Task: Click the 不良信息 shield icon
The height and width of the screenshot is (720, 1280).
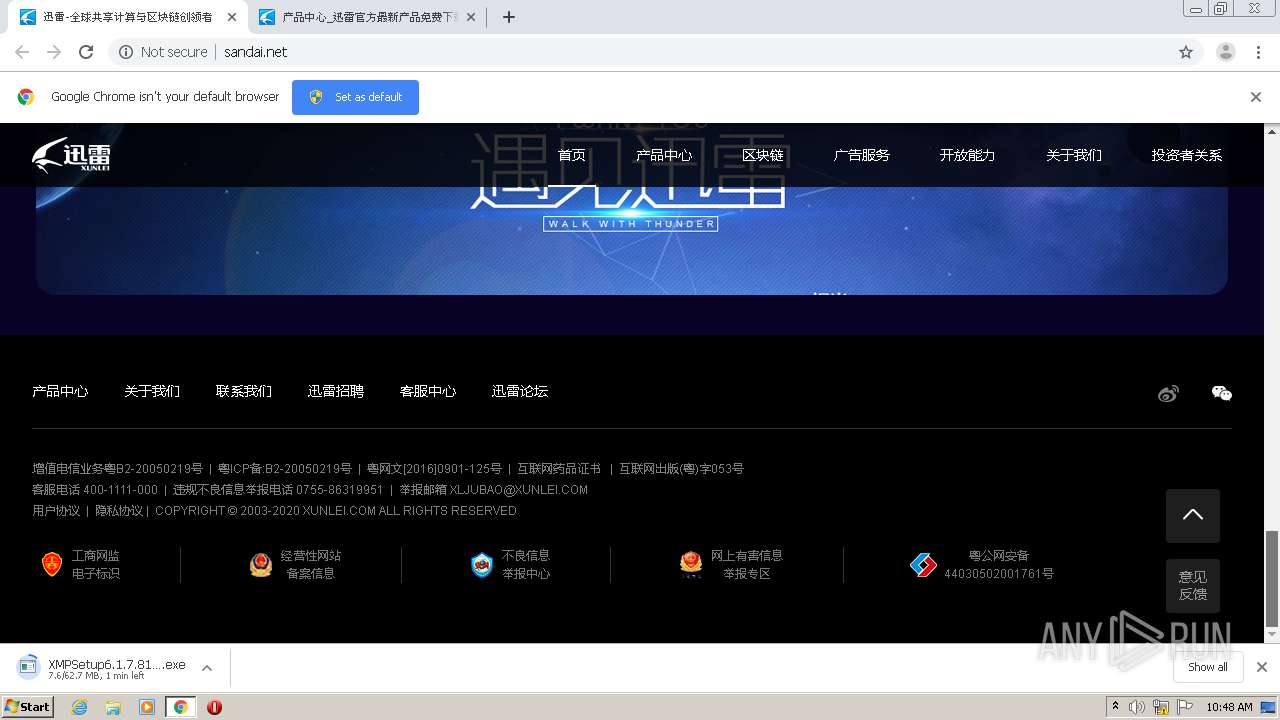Action: (482, 565)
